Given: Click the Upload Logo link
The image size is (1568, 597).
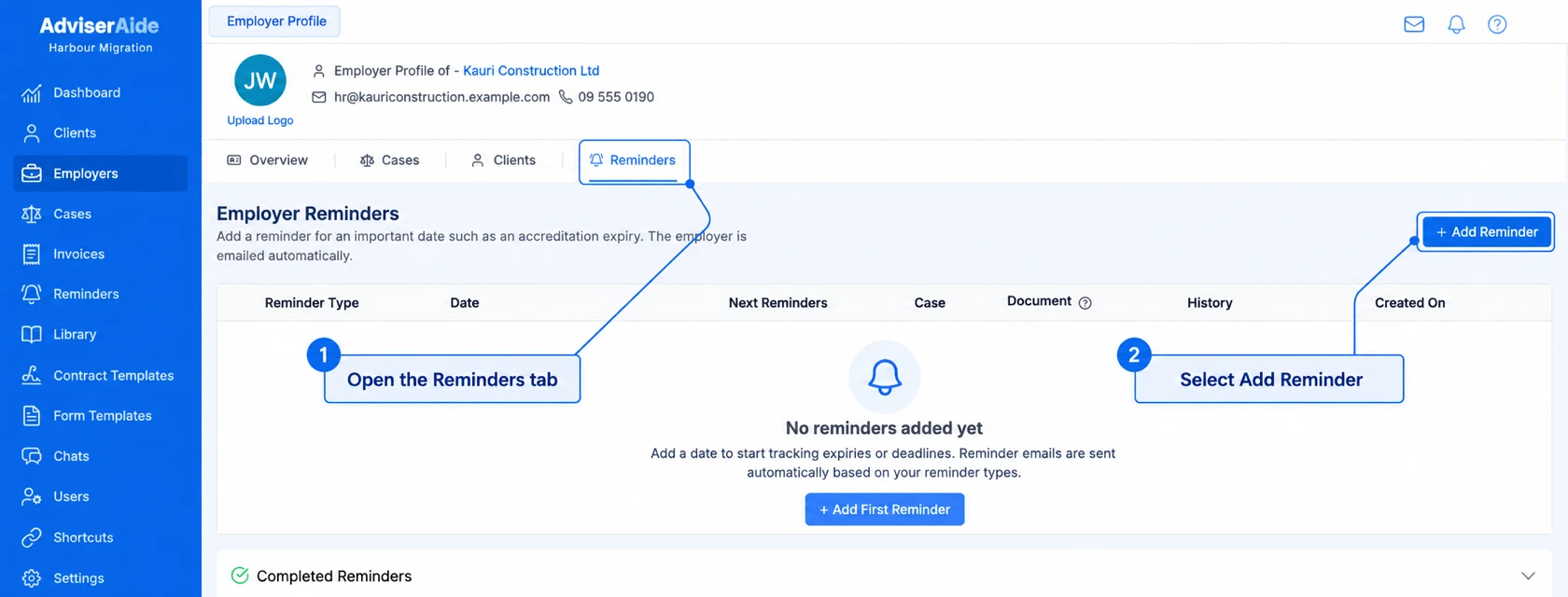Looking at the screenshot, I should [260, 120].
